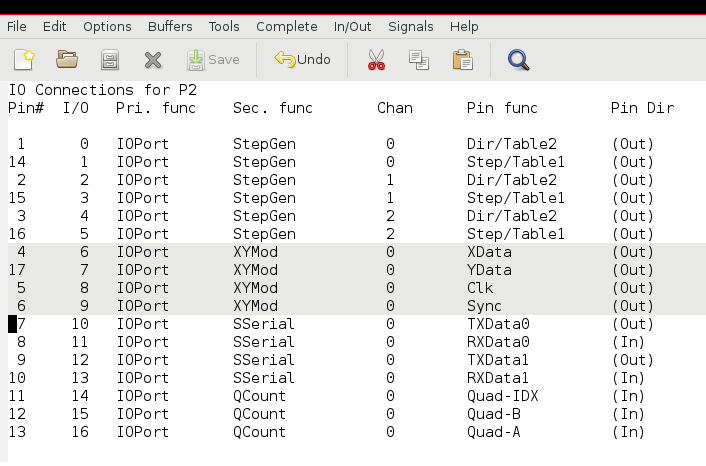Open the Edit menu

pyautogui.click(x=54, y=27)
